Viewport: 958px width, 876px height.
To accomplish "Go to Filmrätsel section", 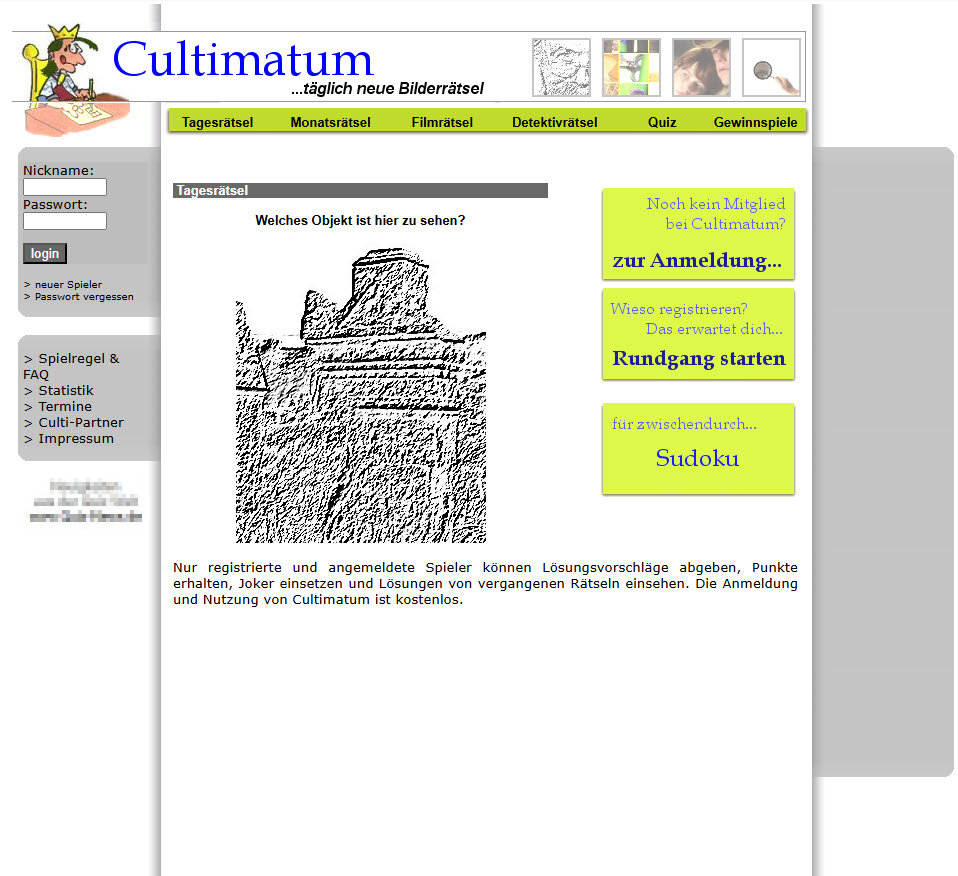I will (442, 122).
